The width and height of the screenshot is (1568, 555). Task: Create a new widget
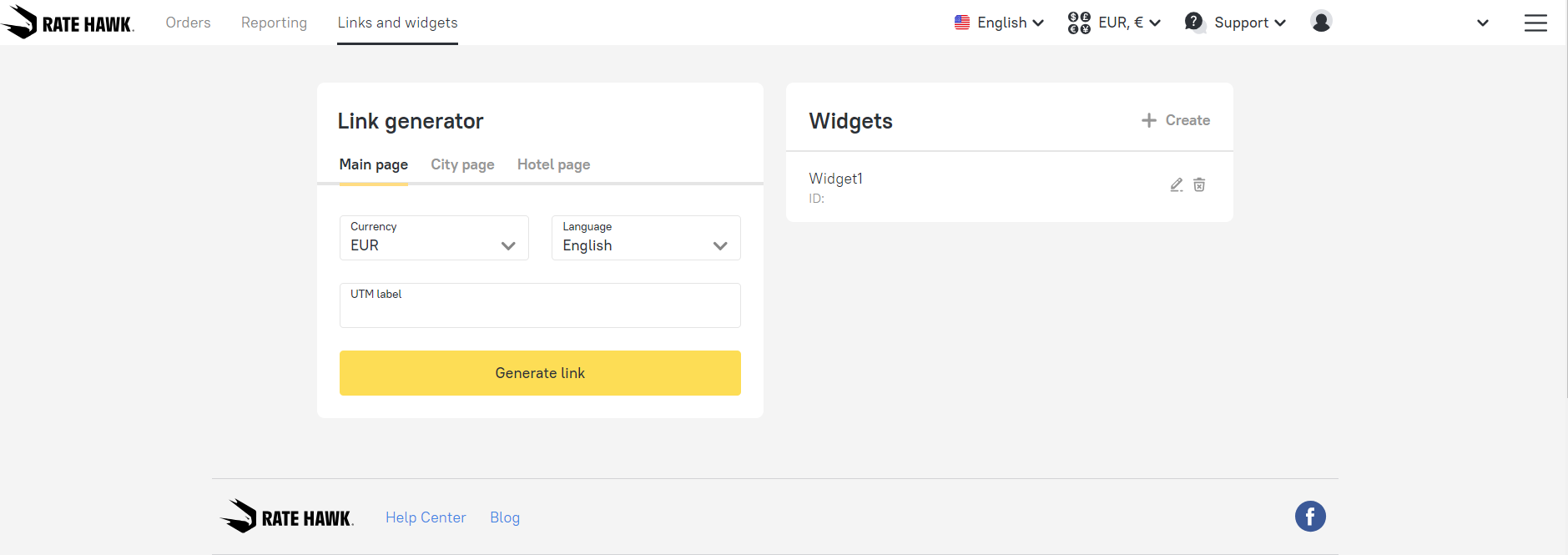click(1176, 120)
